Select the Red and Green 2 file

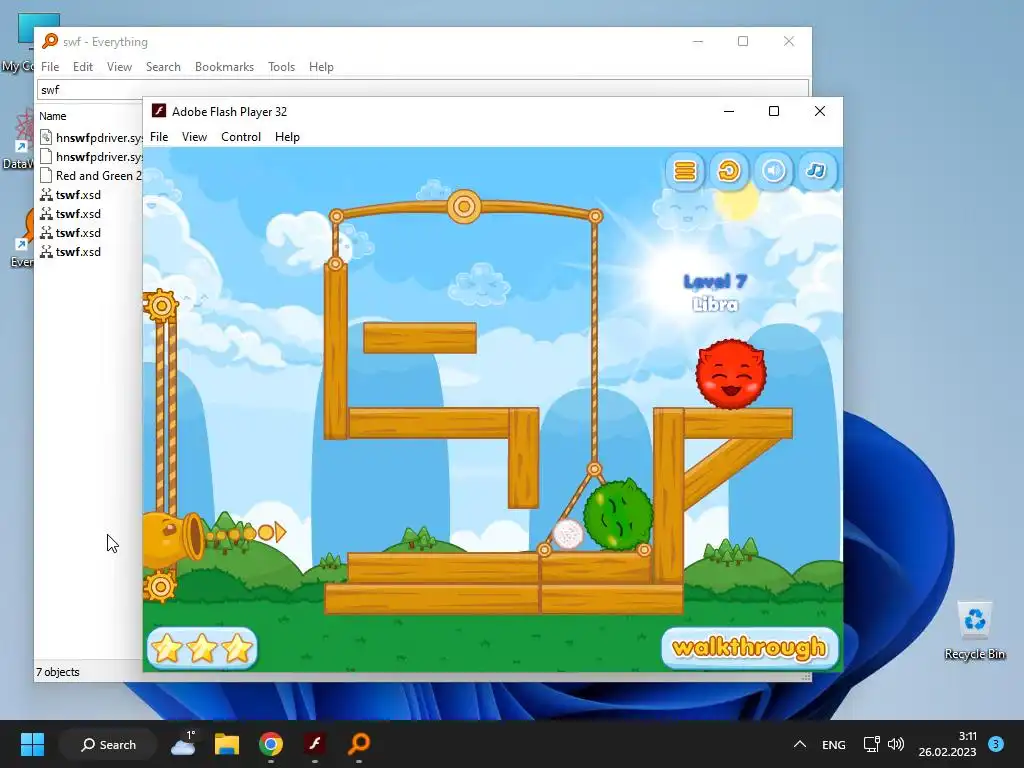coord(90,176)
